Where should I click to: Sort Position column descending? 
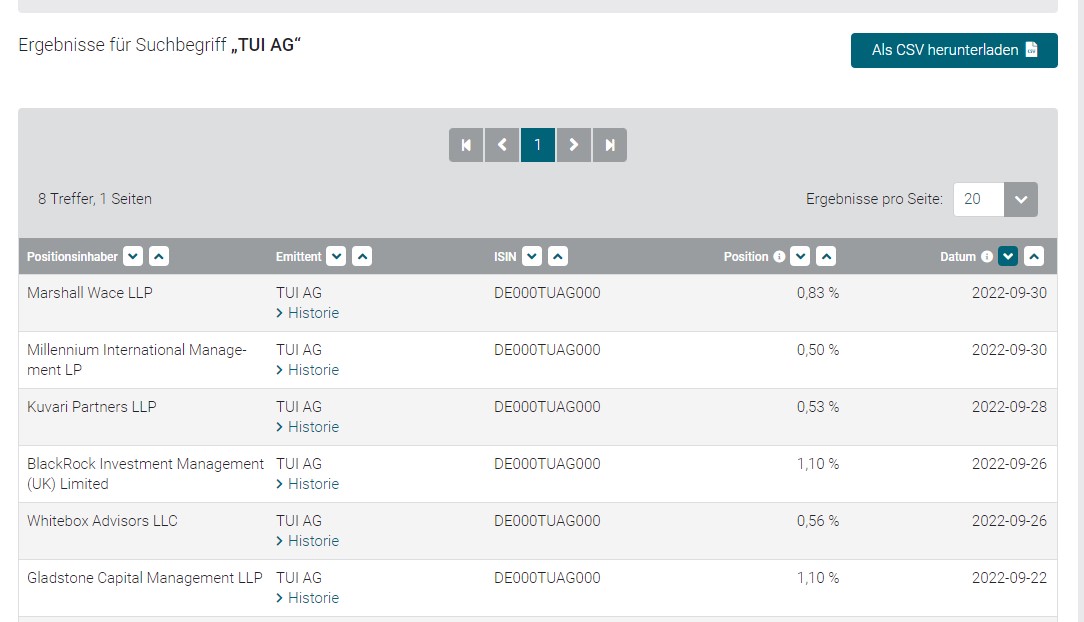[x=800, y=257]
